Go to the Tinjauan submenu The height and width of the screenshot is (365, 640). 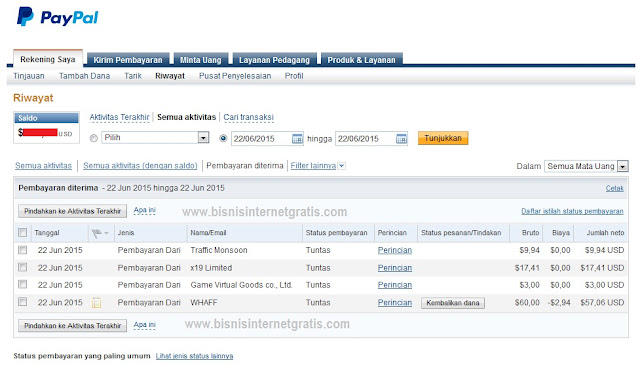tap(29, 76)
